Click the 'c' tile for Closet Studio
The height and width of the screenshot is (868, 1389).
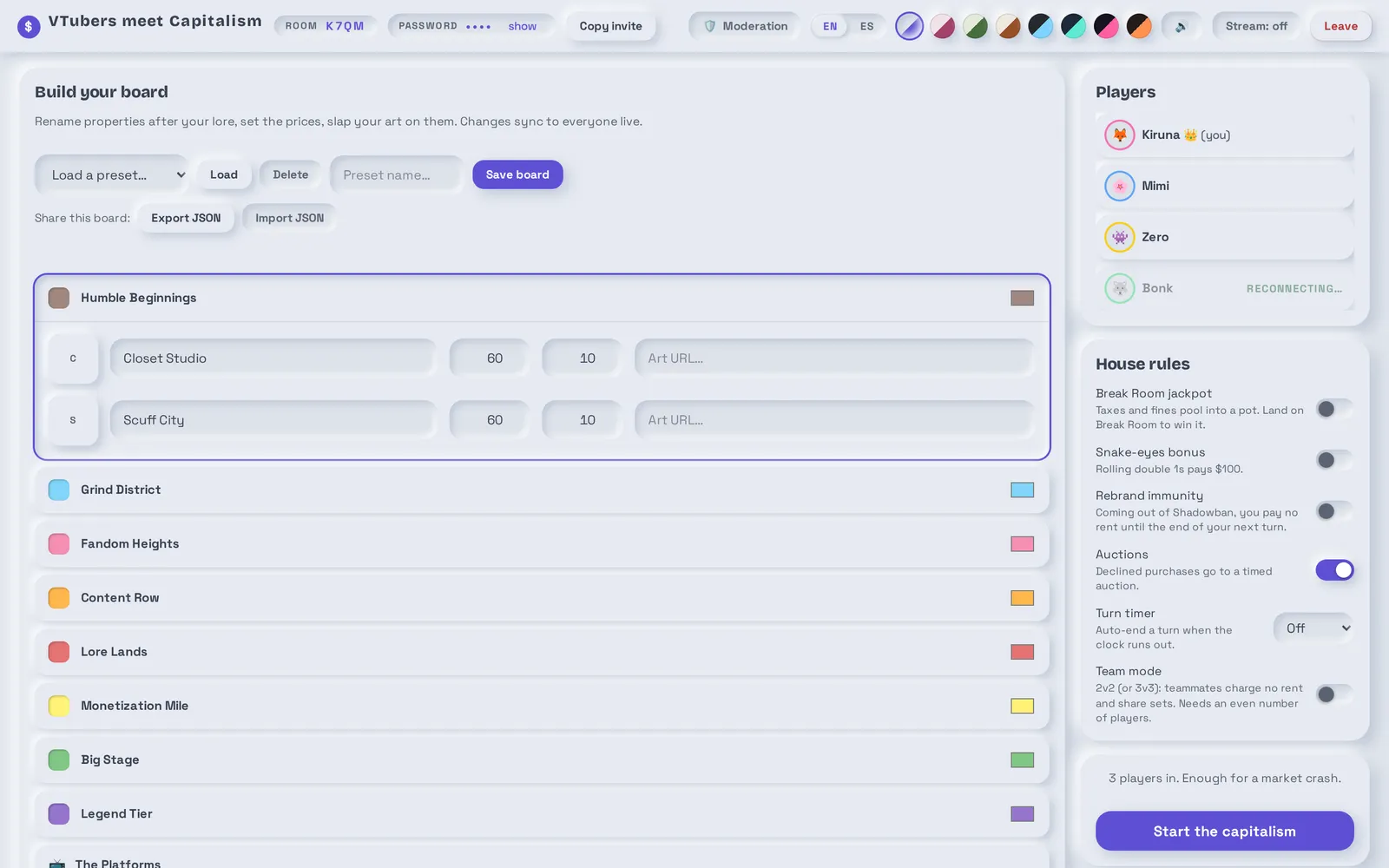tap(73, 358)
